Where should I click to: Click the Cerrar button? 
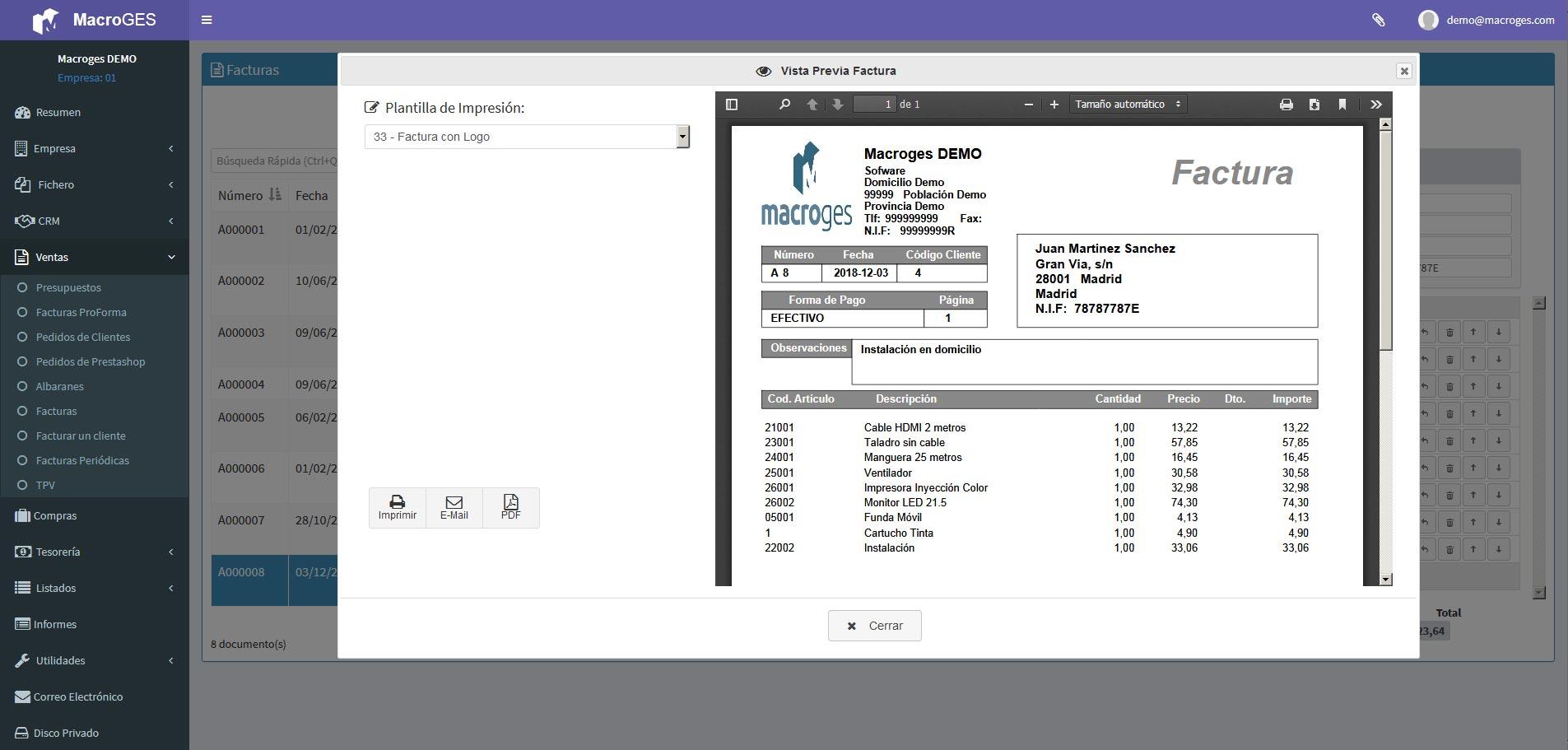pos(874,626)
